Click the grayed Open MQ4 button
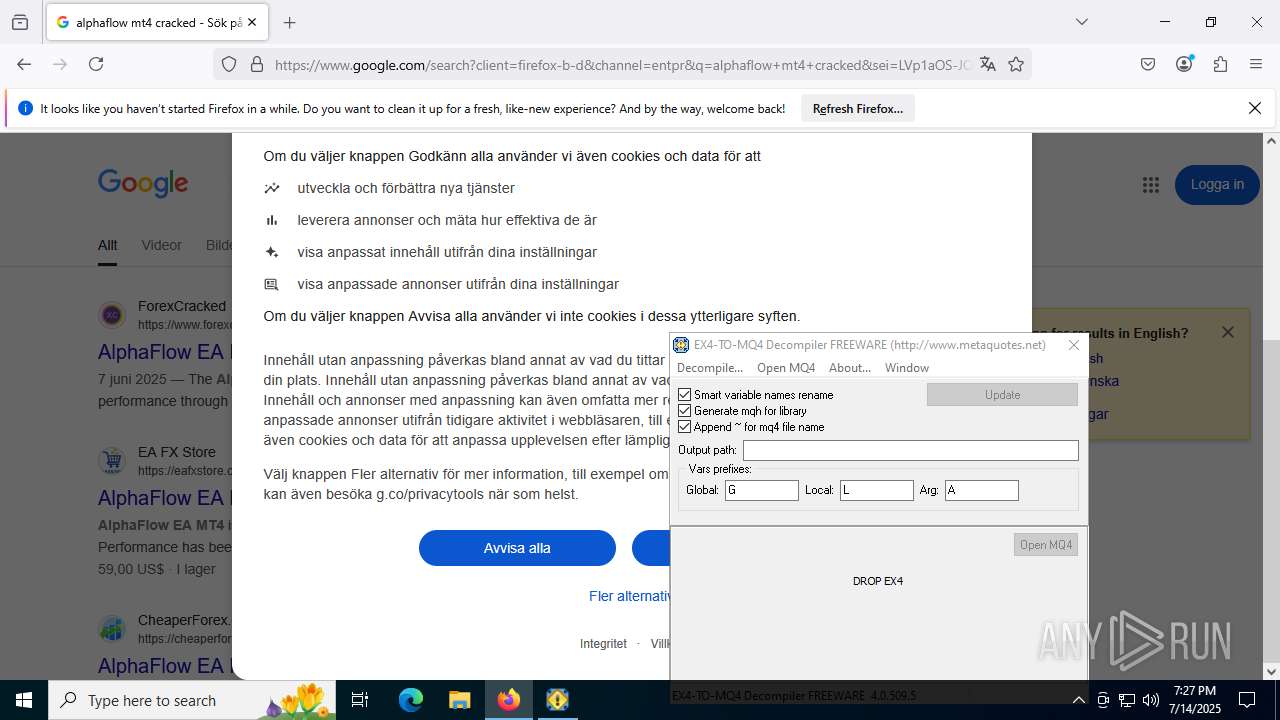Image resolution: width=1280 pixels, height=720 pixels. pyautogui.click(x=1045, y=545)
